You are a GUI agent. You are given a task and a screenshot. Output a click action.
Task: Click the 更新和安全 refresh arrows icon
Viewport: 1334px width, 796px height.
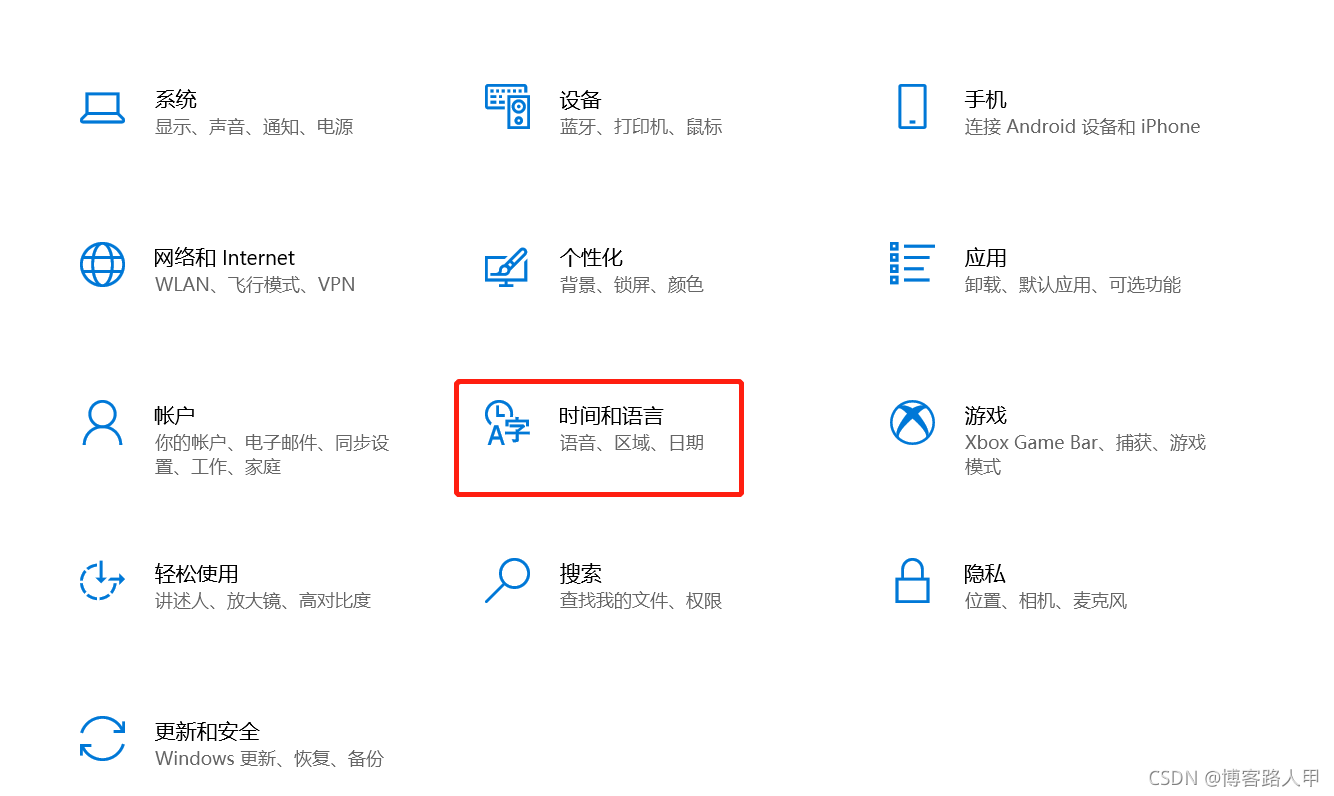[x=102, y=738]
